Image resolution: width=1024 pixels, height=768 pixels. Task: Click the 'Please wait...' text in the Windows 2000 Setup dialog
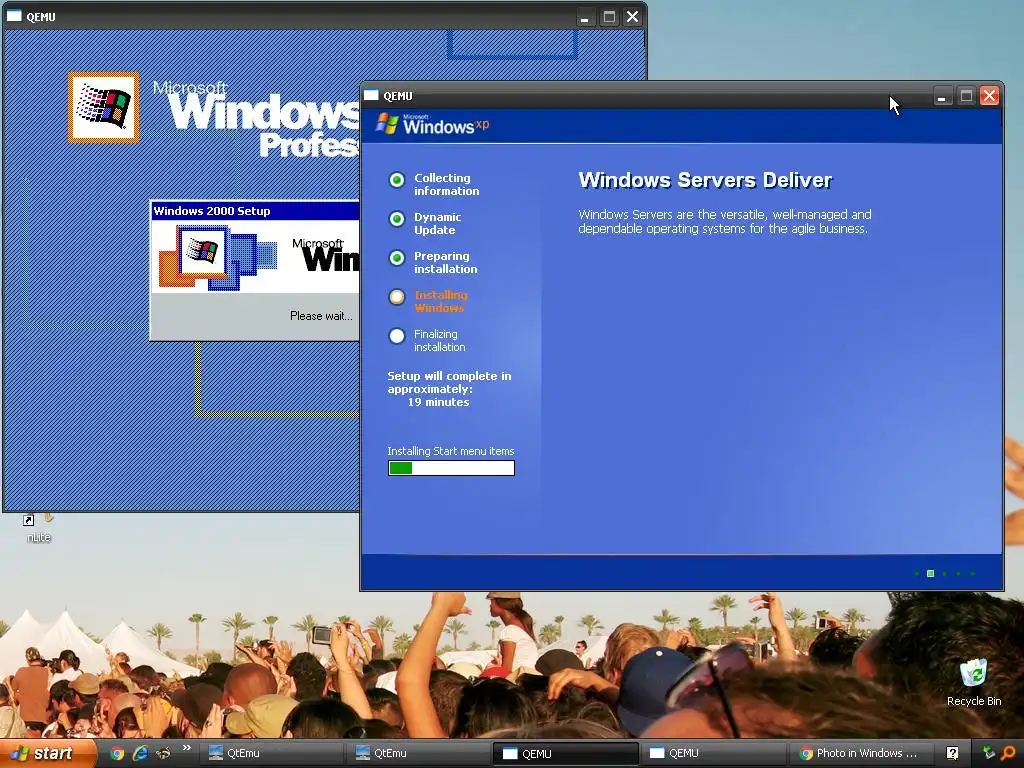point(321,316)
